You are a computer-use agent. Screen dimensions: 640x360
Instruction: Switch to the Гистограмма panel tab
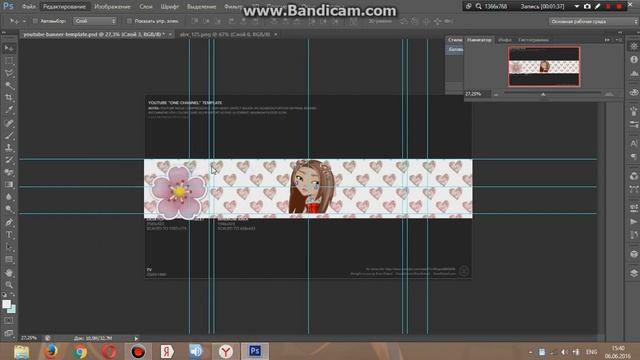(533, 40)
